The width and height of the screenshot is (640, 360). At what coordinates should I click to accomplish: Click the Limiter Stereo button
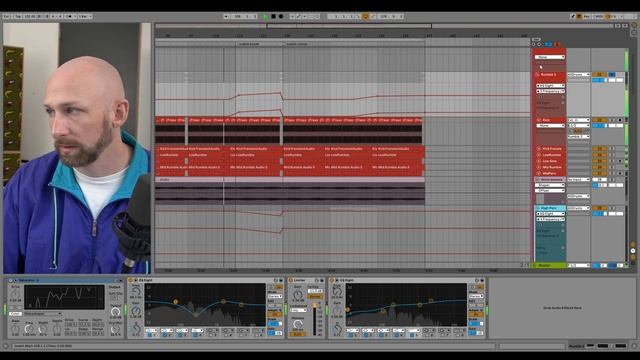[315, 296]
